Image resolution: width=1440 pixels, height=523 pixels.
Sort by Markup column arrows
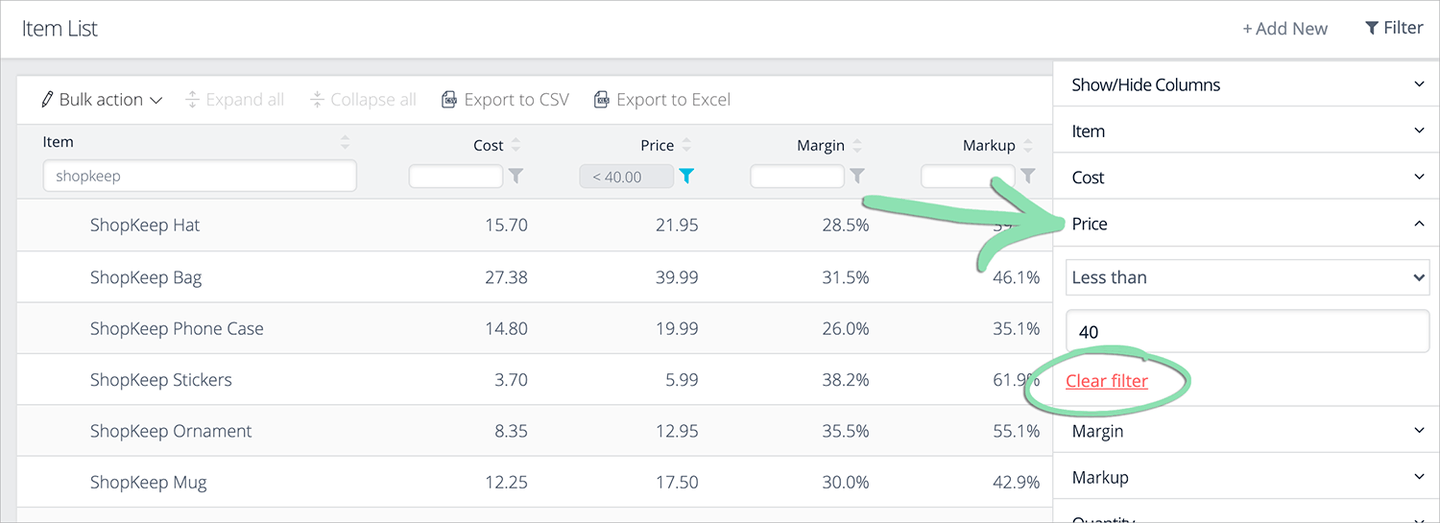pyautogui.click(x=1028, y=145)
